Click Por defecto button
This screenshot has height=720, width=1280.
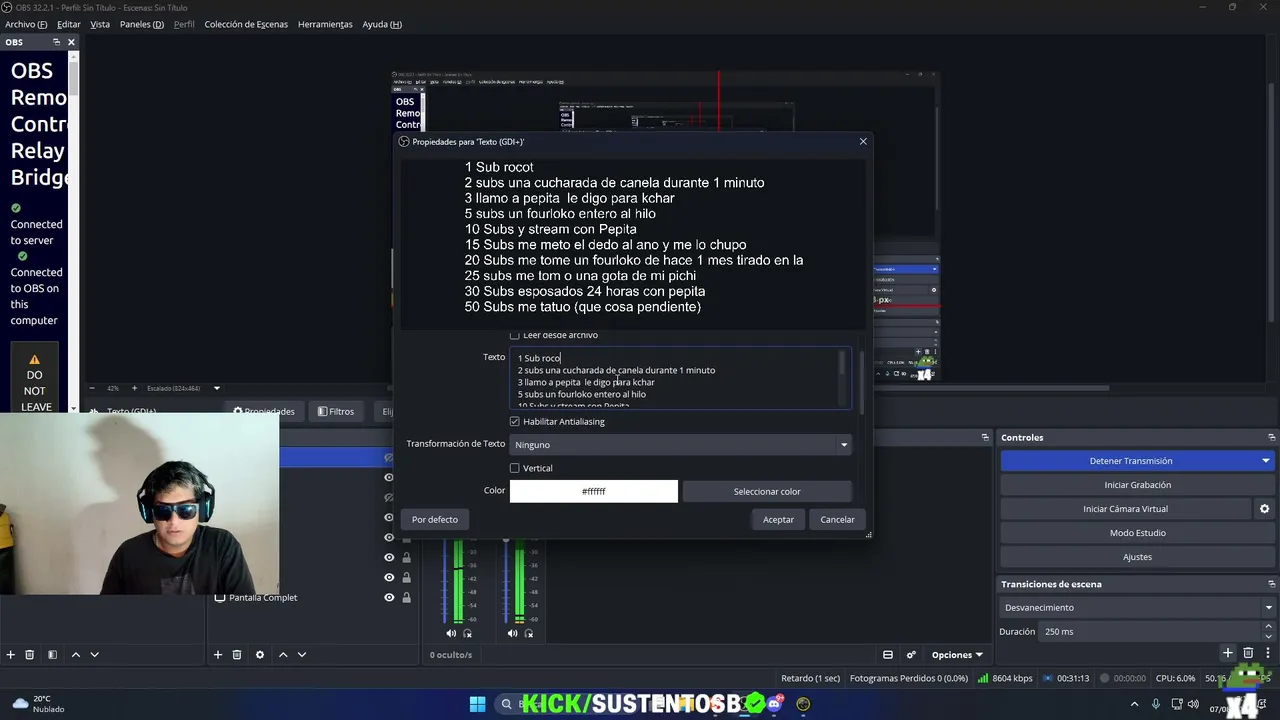tap(435, 520)
